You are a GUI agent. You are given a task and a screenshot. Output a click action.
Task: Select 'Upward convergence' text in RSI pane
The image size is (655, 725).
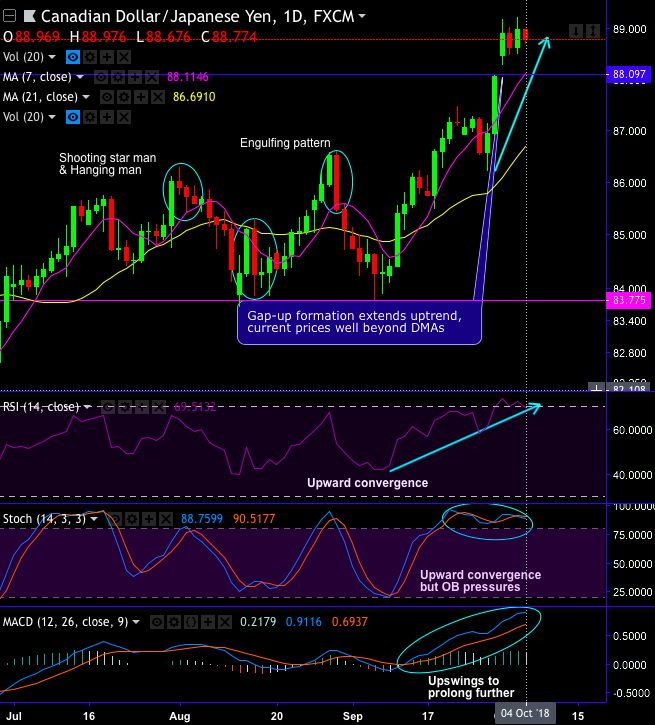click(x=367, y=483)
